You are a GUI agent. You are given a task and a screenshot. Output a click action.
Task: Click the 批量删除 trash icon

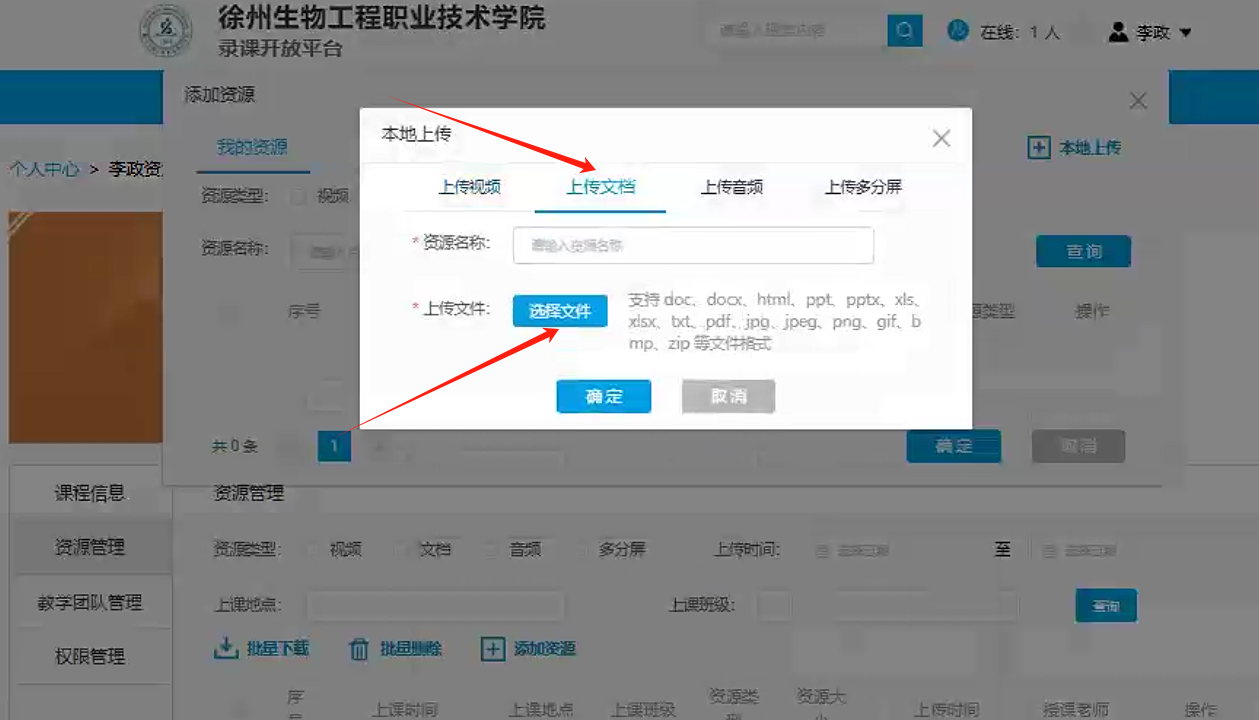359,649
